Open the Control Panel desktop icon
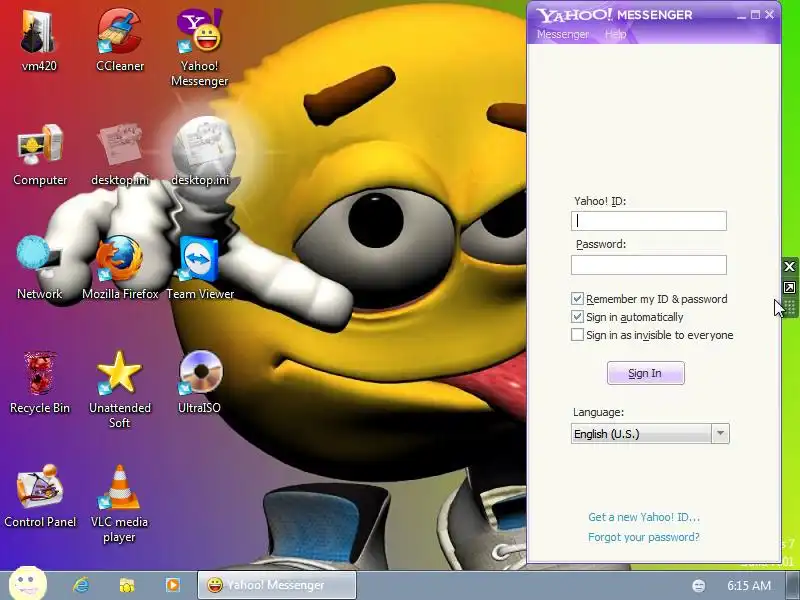Image resolution: width=800 pixels, height=600 pixels. pos(40,496)
